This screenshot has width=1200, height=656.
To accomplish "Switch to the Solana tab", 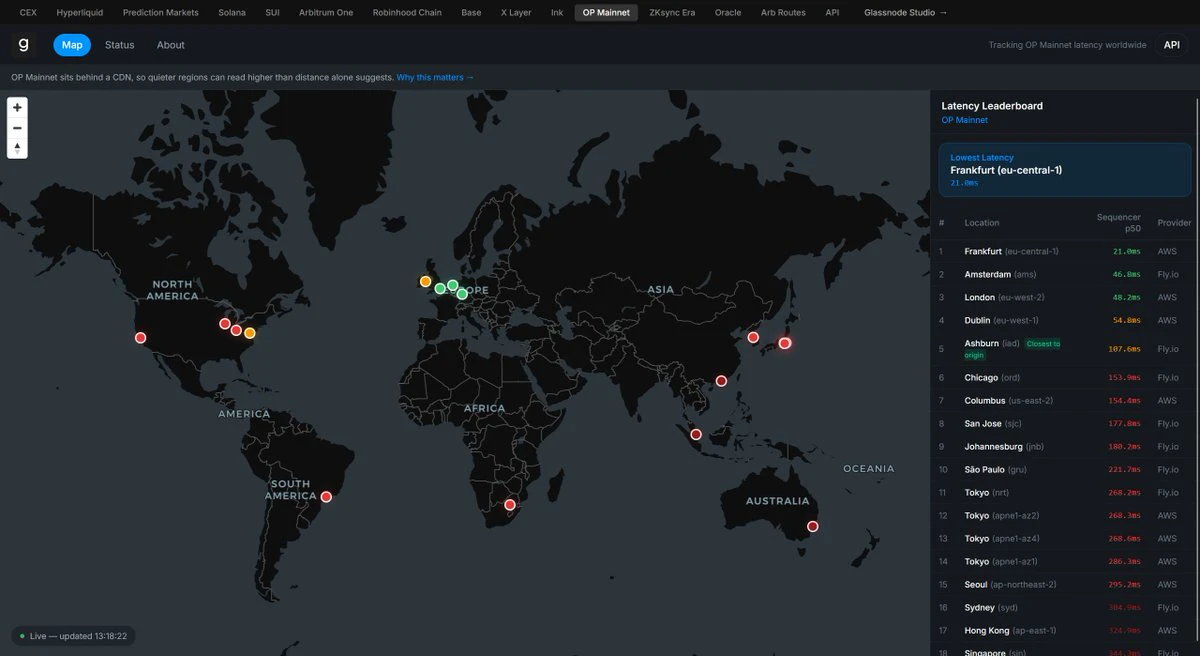I will tap(232, 13).
